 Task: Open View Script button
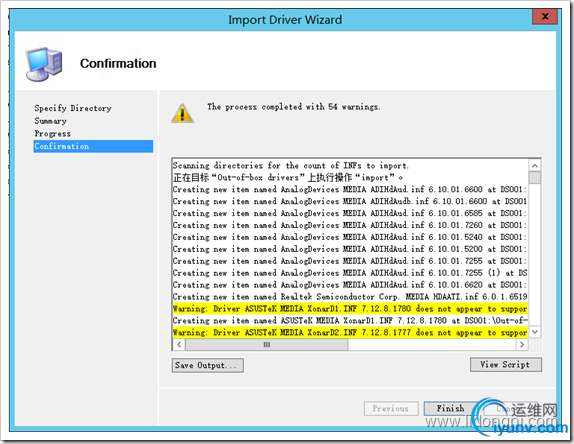[506, 365]
